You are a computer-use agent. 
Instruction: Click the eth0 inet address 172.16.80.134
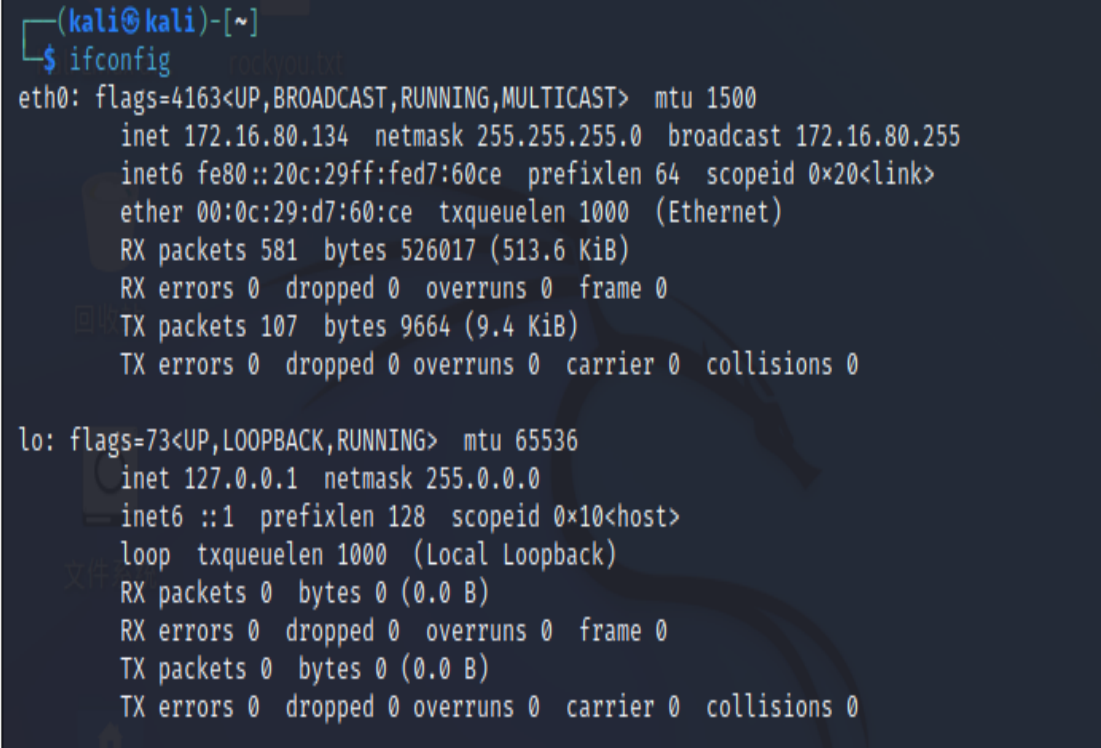266,136
